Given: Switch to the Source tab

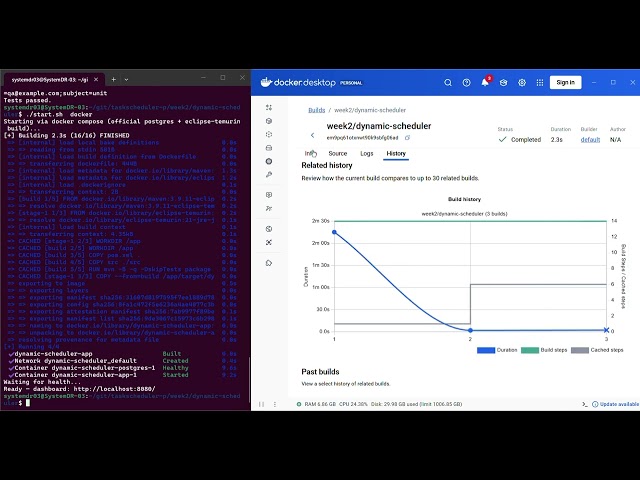Looking at the screenshot, I should pyautogui.click(x=338, y=153).
